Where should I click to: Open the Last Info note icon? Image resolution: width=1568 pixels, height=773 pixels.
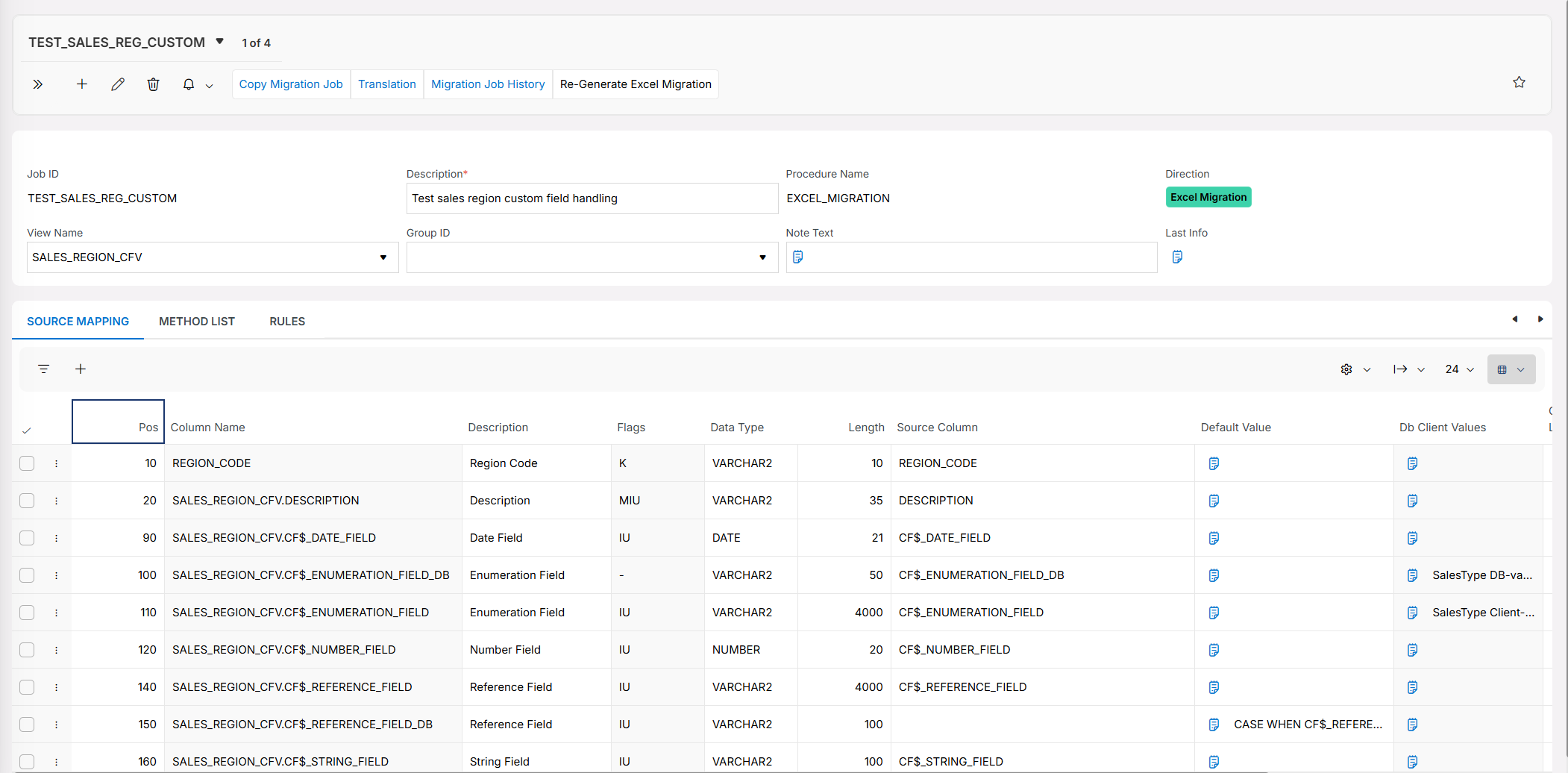(1177, 257)
